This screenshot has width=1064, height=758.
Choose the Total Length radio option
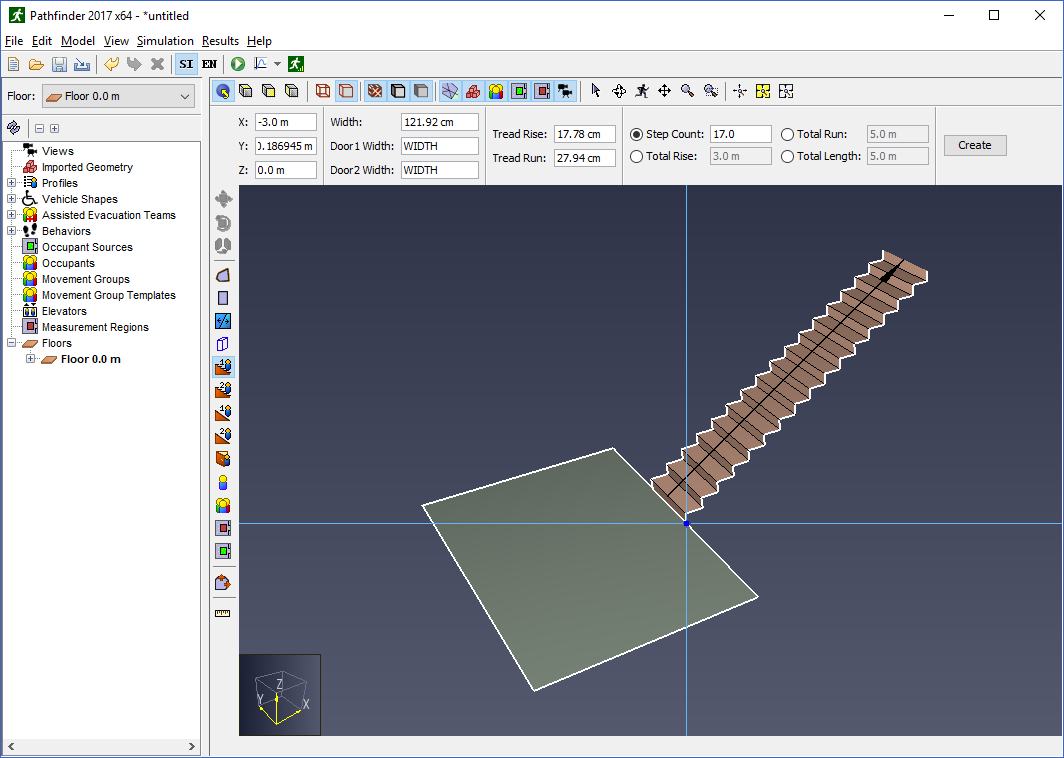pos(787,156)
